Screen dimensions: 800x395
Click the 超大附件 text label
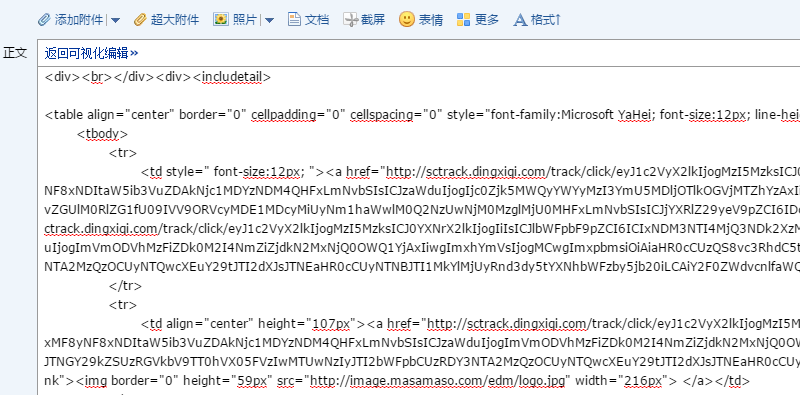(x=175, y=20)
